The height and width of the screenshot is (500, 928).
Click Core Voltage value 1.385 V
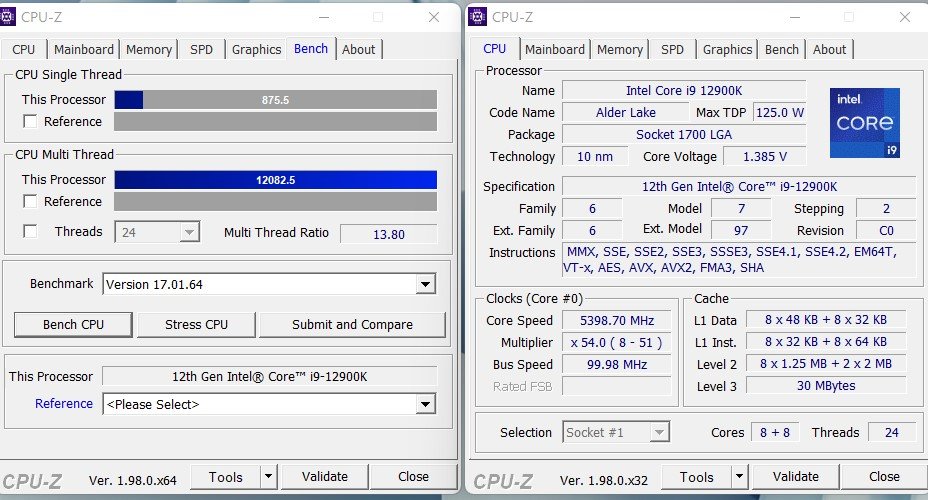(765, 156)
